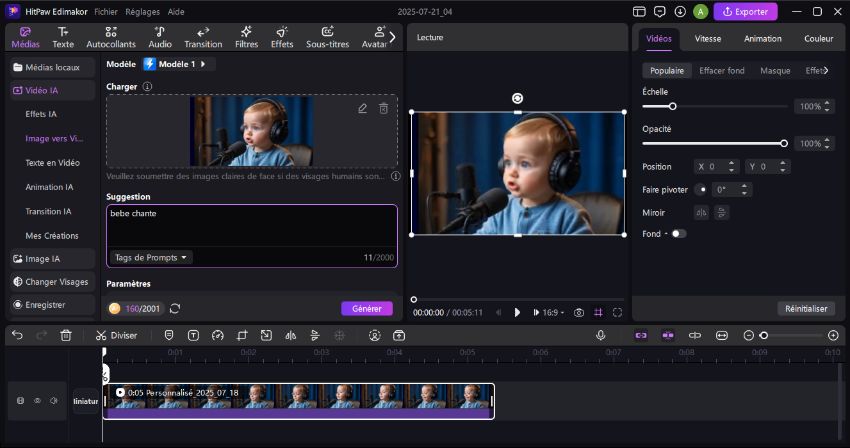850x448 pixels.
Task: Open the Modèle 1 selector
Action: tap(178, 64)
